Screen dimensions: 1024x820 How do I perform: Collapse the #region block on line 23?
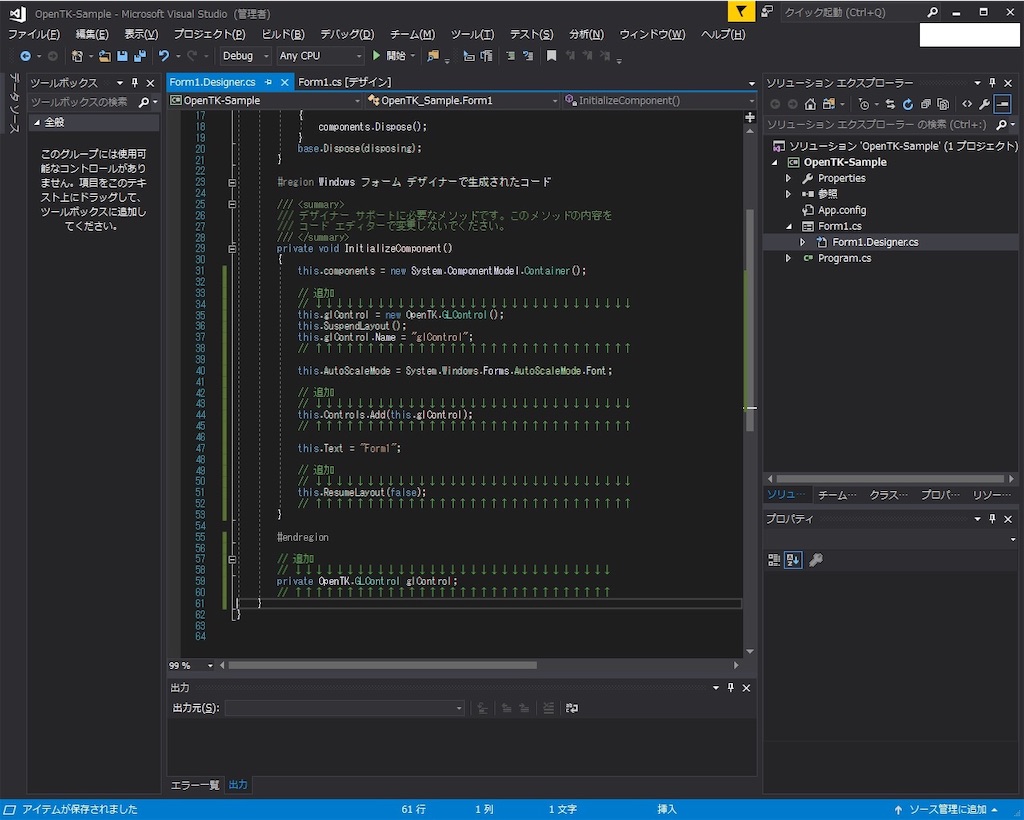[x=232, y=183]
